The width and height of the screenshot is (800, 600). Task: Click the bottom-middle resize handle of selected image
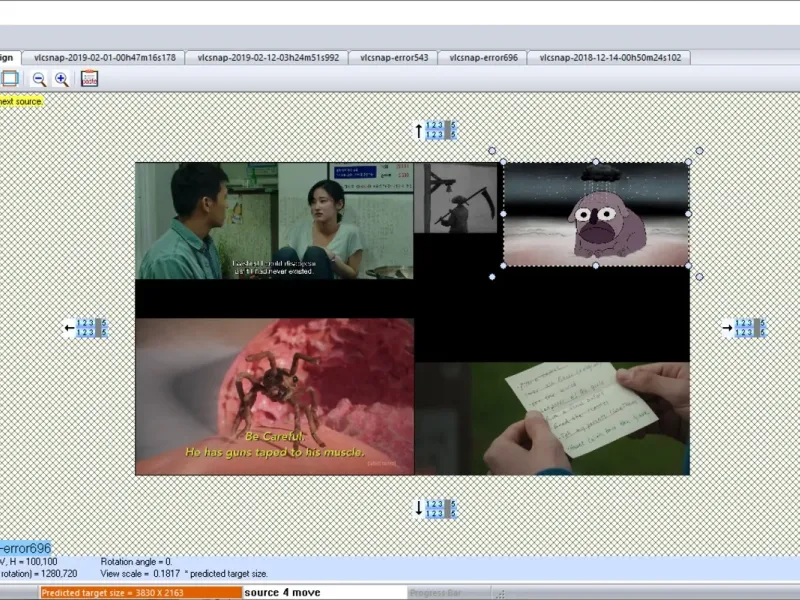[596, 266]
